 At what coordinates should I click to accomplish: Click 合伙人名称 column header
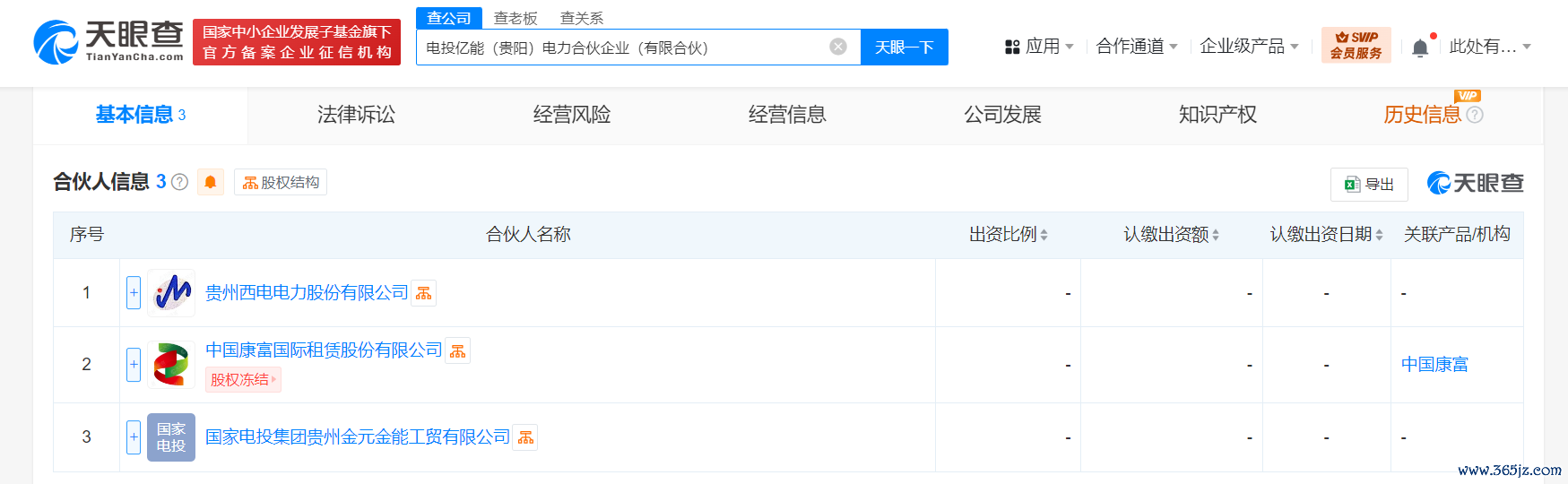(x=528, y=235)
